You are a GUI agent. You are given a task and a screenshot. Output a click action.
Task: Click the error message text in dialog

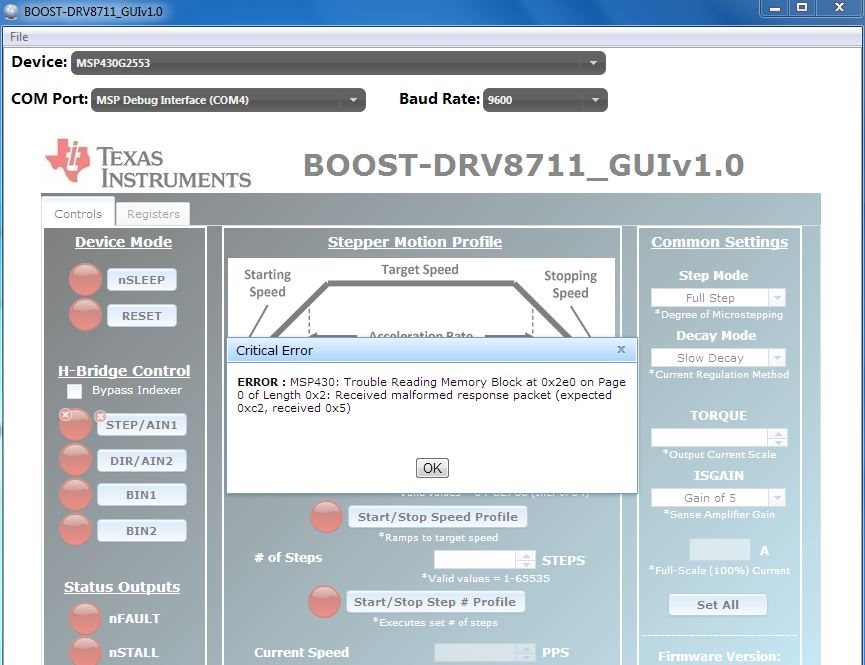pos(431,395)
